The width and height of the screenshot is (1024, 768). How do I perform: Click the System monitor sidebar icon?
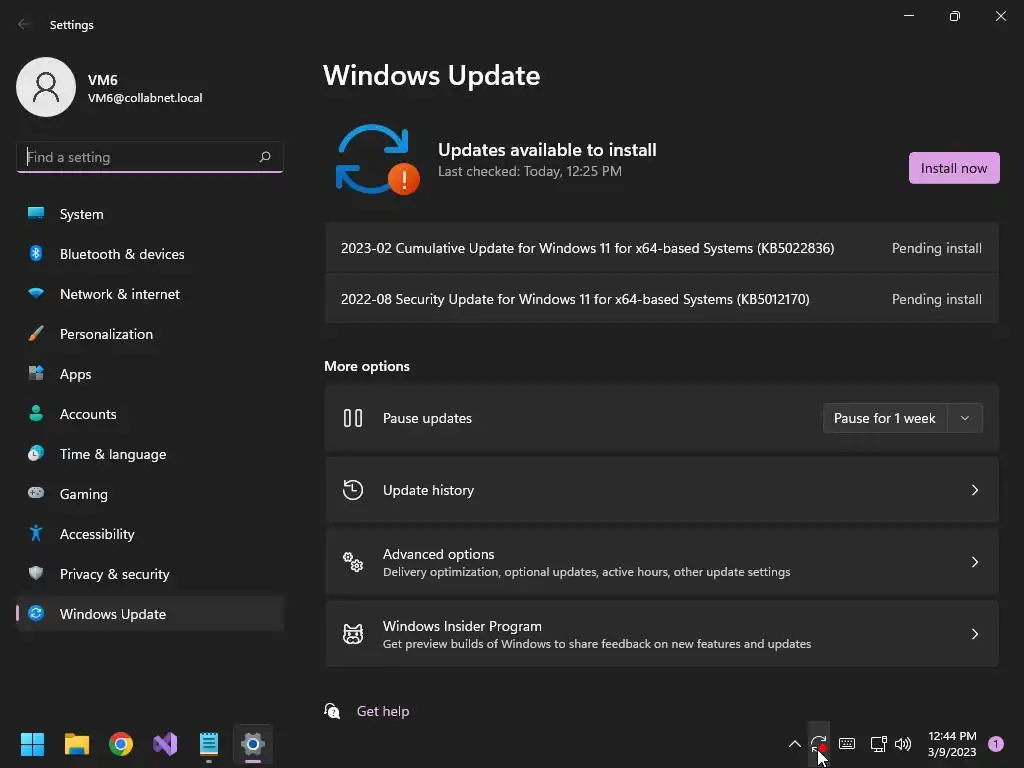[36, 213]
